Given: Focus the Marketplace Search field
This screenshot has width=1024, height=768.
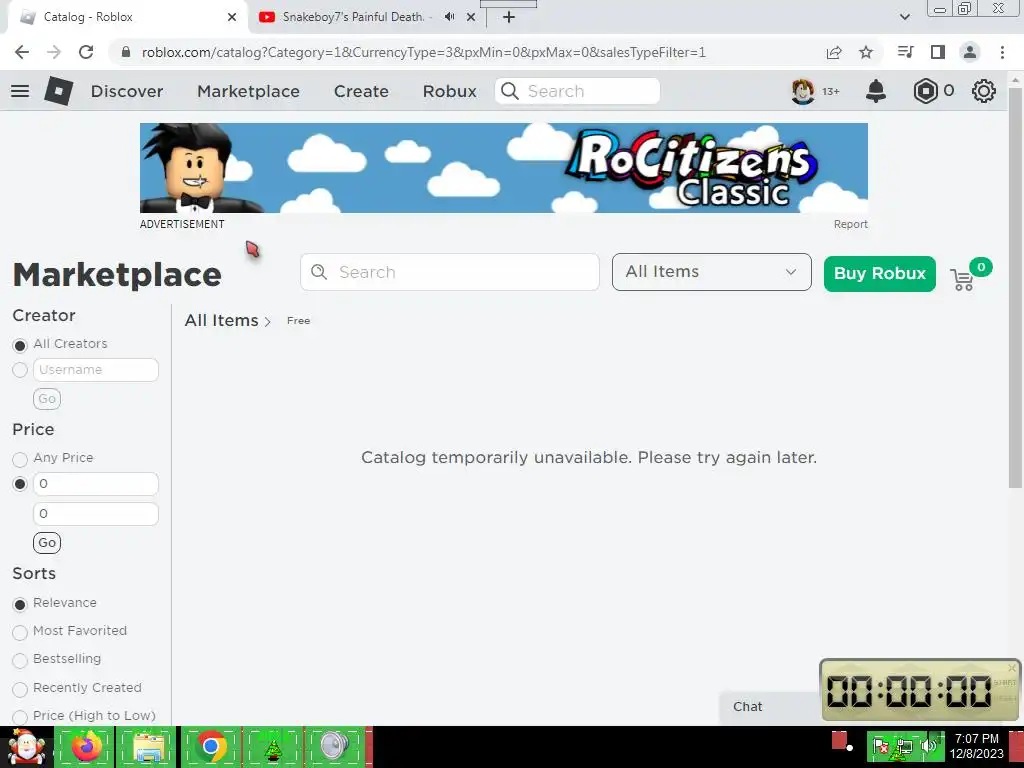Looking at the screenshot, I should tap(449, 272).
